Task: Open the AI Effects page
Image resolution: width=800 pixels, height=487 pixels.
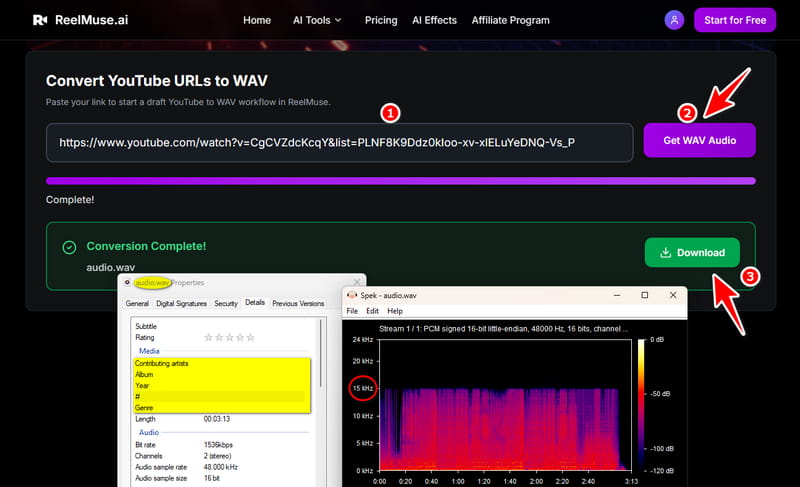Action: 434,20
